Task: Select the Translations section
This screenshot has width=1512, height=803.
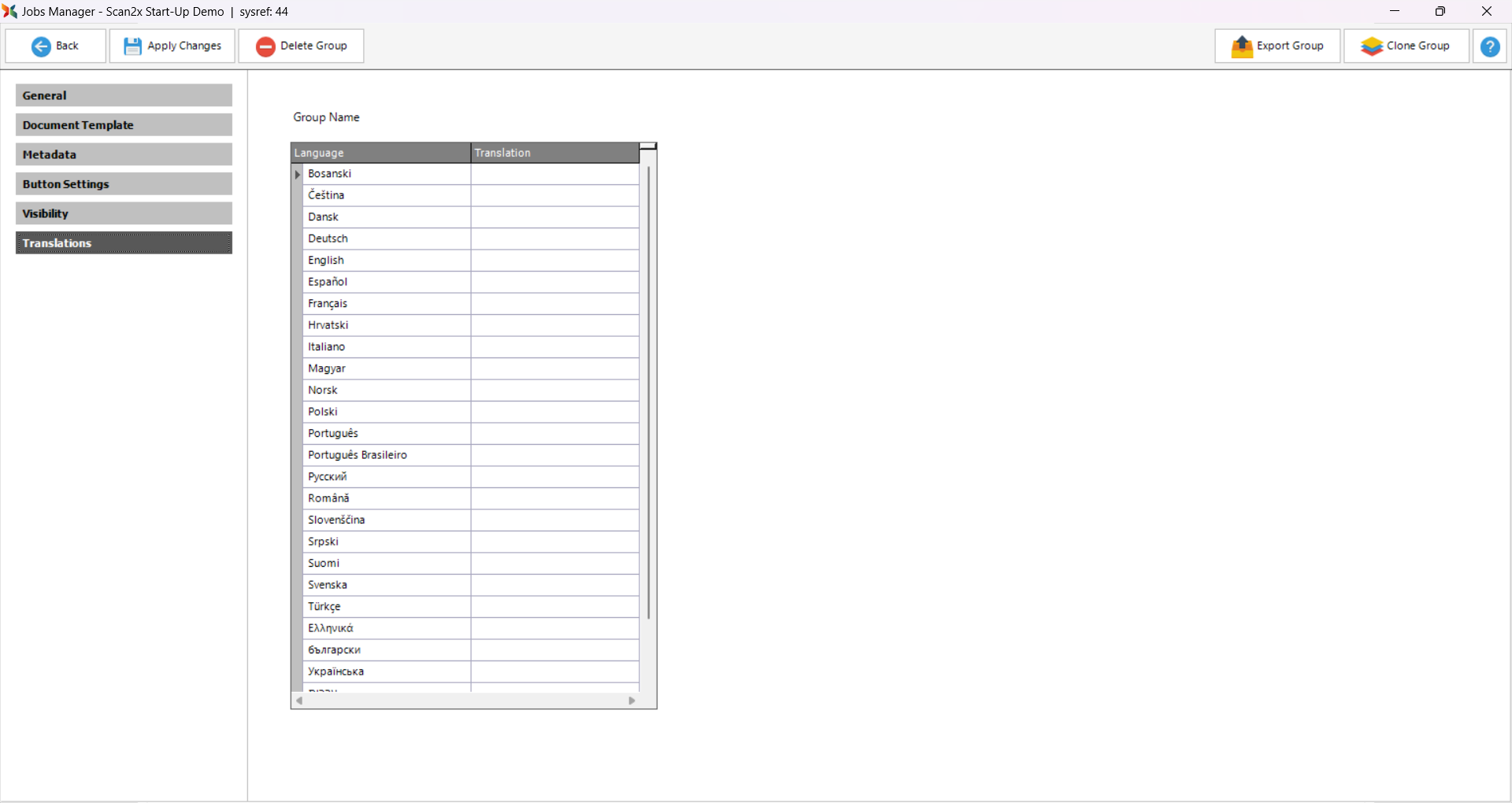Action: [124, 243]
